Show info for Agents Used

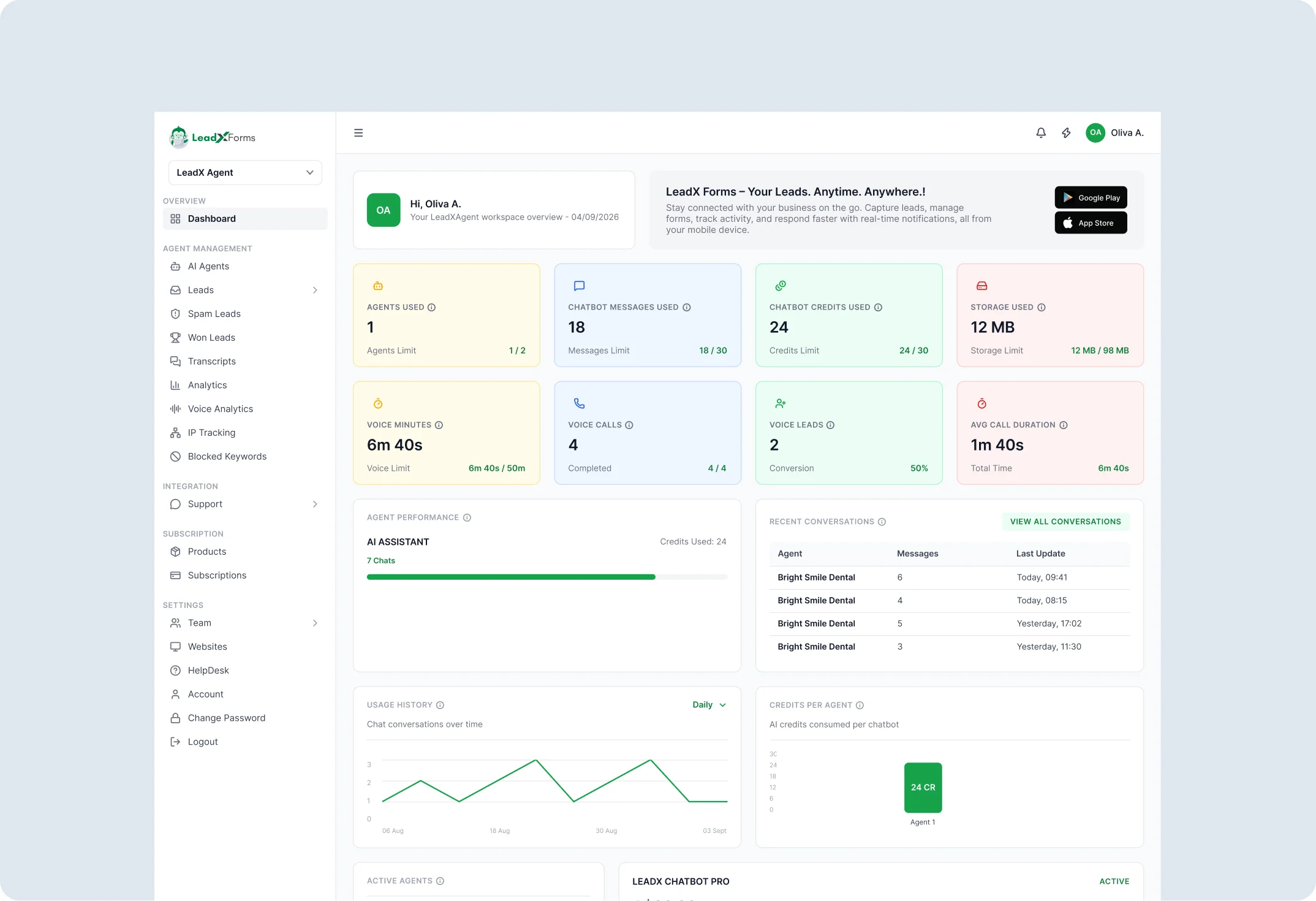point(431,307)
